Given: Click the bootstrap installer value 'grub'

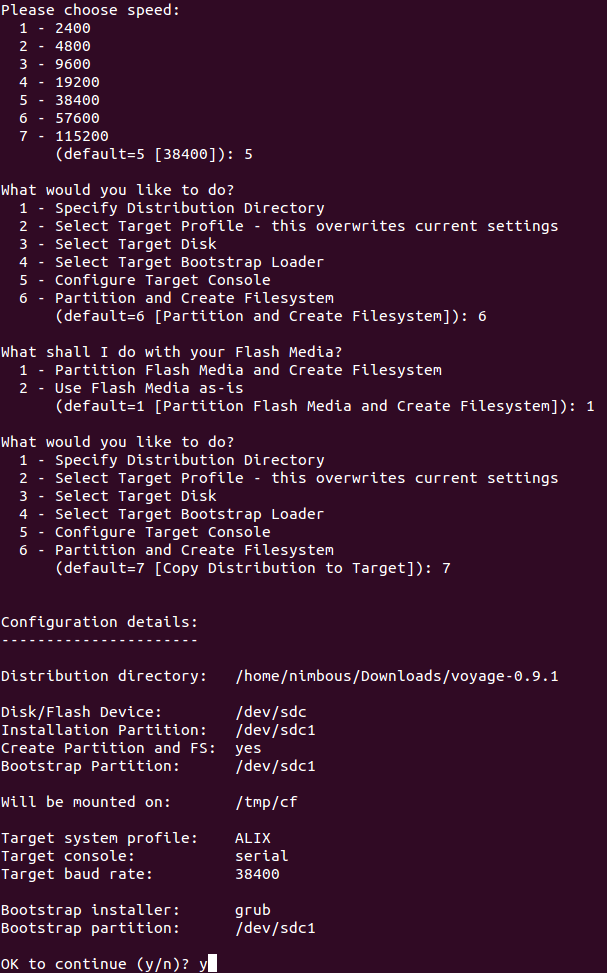Looking at the screenshot, I should (x=253, y=910).
